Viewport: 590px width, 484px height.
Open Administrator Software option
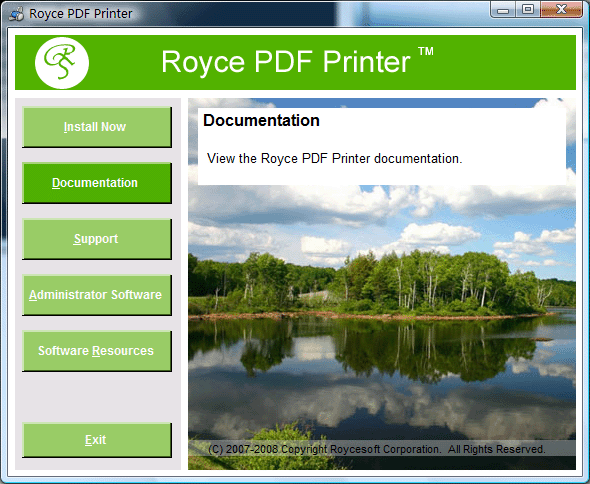pyautogui.click(x=97, y=295)
